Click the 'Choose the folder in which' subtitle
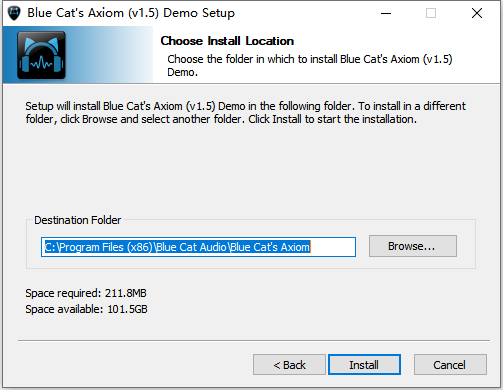 pyautogui.click(x=310, y=65)
